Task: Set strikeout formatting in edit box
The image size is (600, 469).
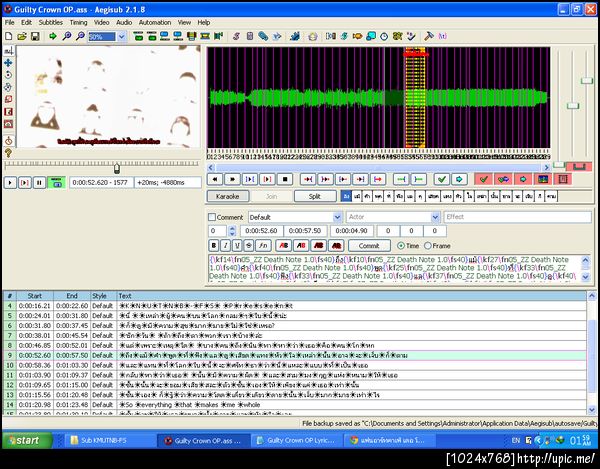Action: (249, 246)
